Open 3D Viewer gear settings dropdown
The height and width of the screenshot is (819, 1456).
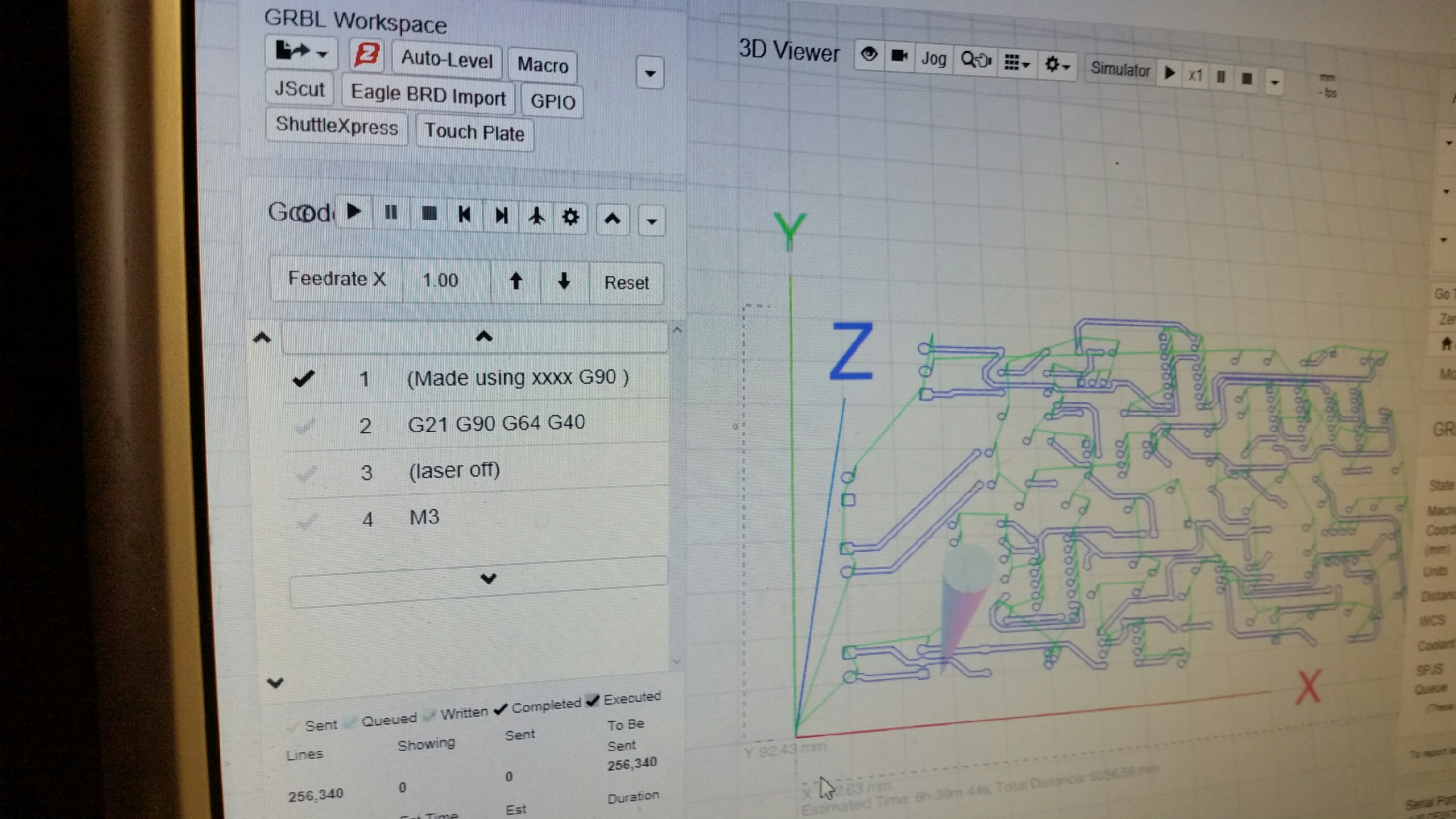1057,65
